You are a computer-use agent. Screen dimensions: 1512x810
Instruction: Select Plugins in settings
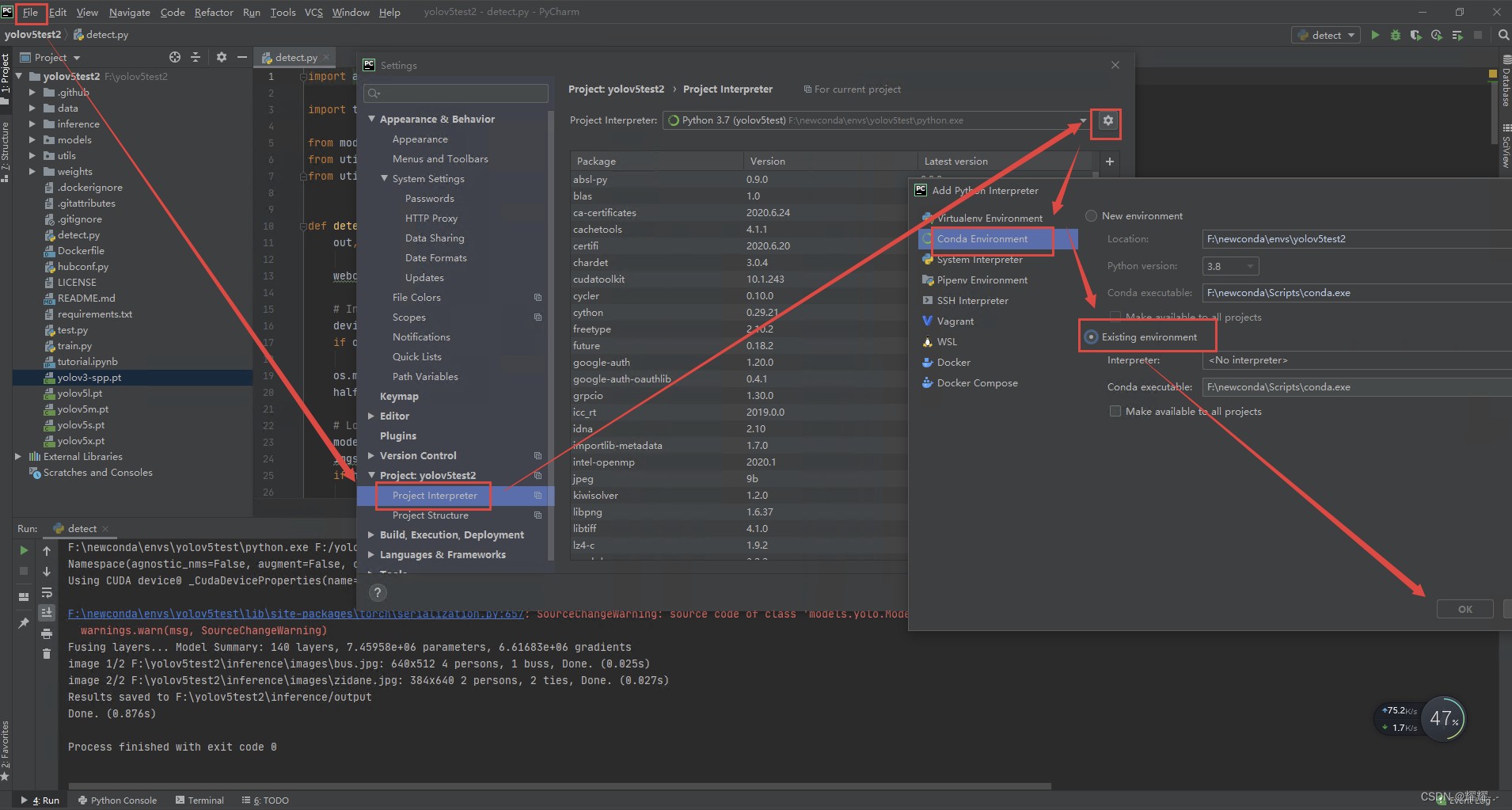(x=398, y=436)
